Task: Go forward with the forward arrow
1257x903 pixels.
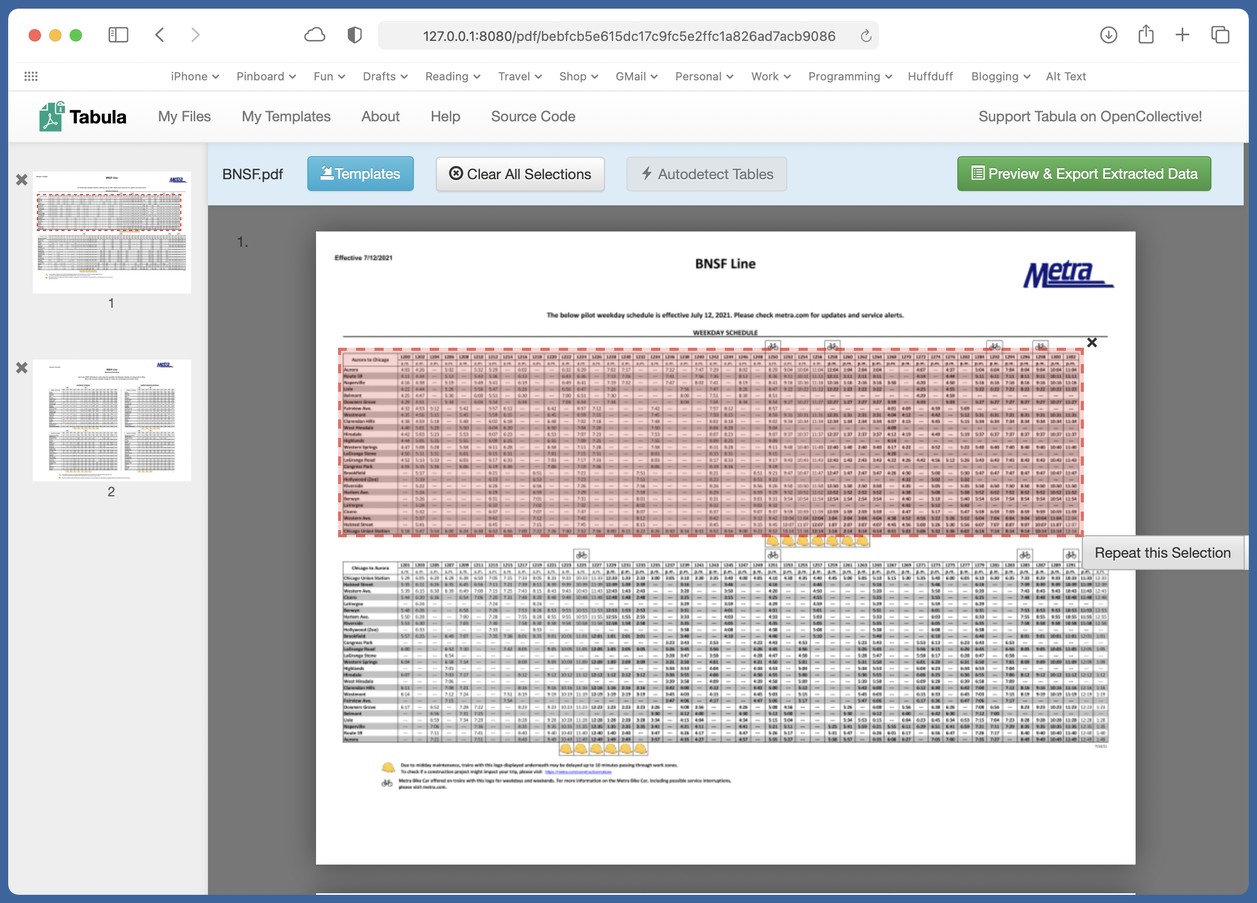Action: [x=195, y=35]
